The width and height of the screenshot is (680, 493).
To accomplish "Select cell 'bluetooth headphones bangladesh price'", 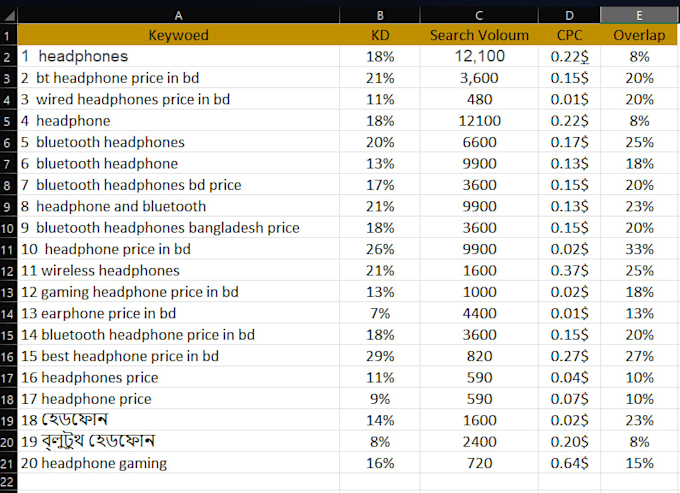I will [178, 228].
